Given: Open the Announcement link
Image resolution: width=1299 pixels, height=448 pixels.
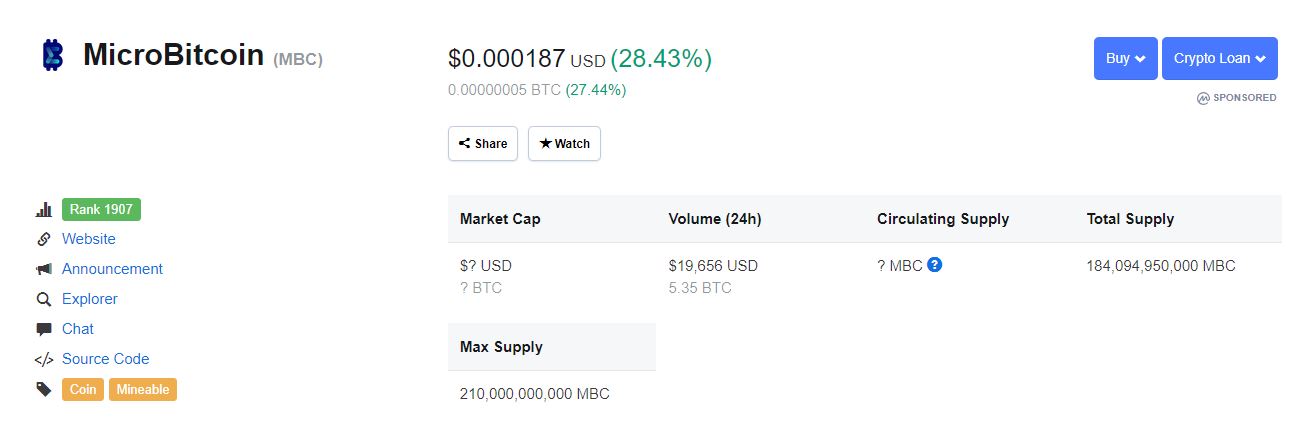Looking at the screenshot, I should 112,269.
